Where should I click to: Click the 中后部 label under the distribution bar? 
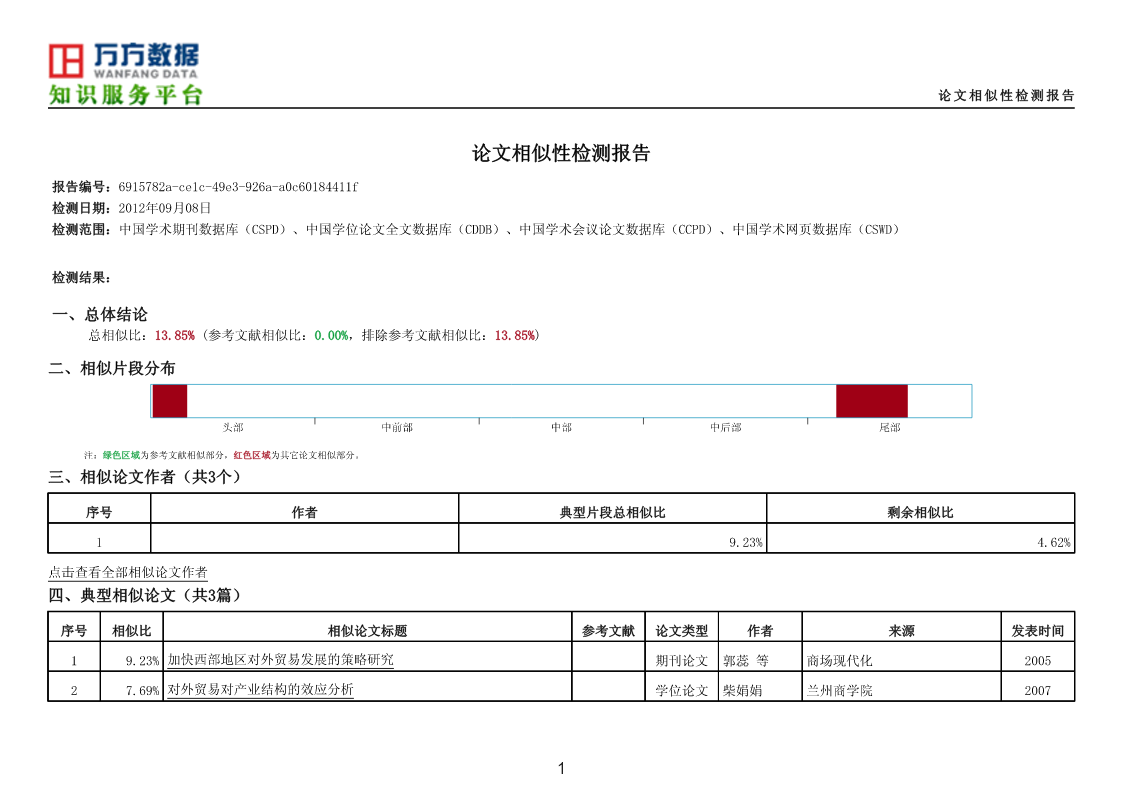pos(726,427)
